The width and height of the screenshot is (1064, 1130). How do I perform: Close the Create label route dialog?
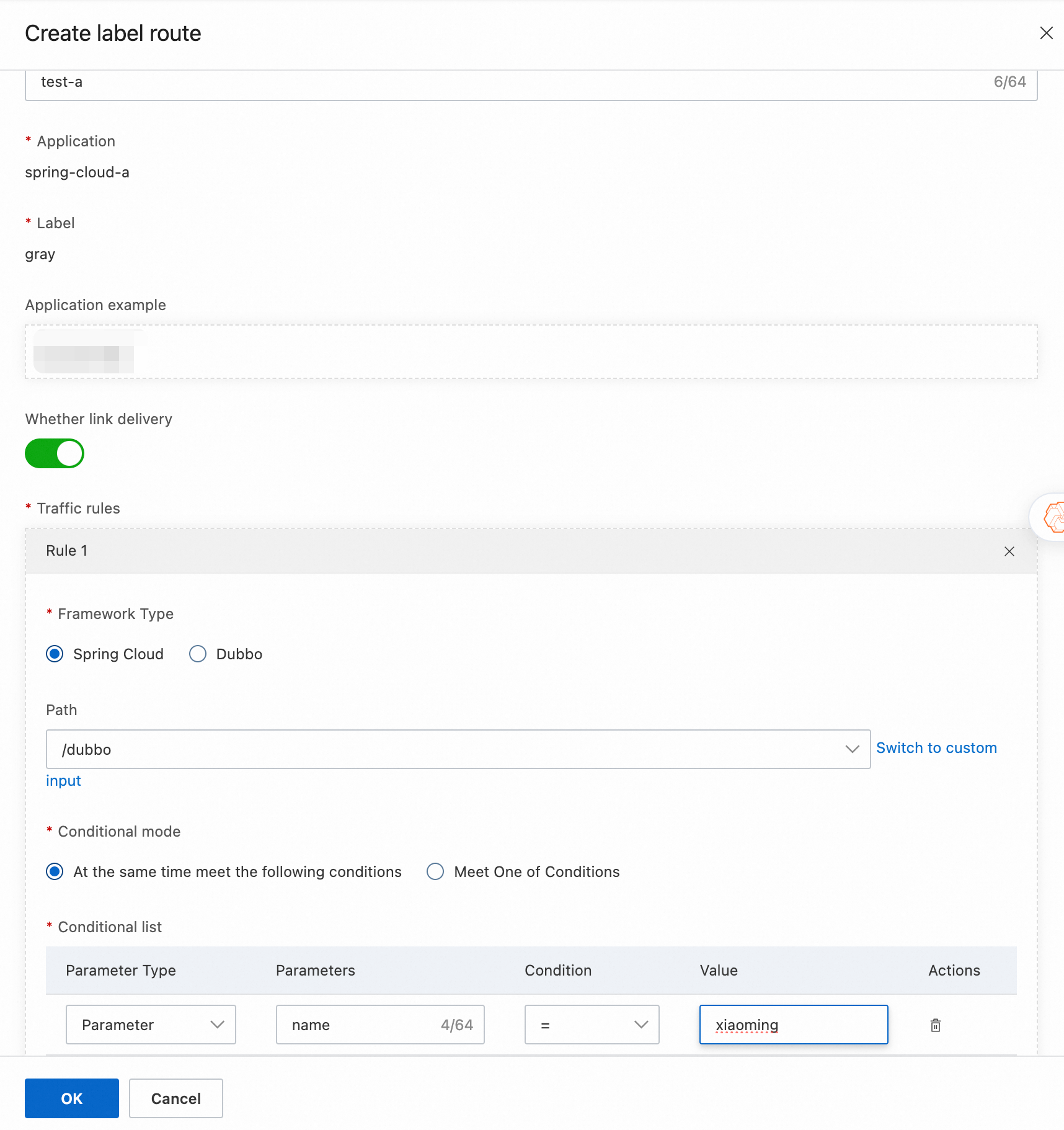[x=1047, y=33]
